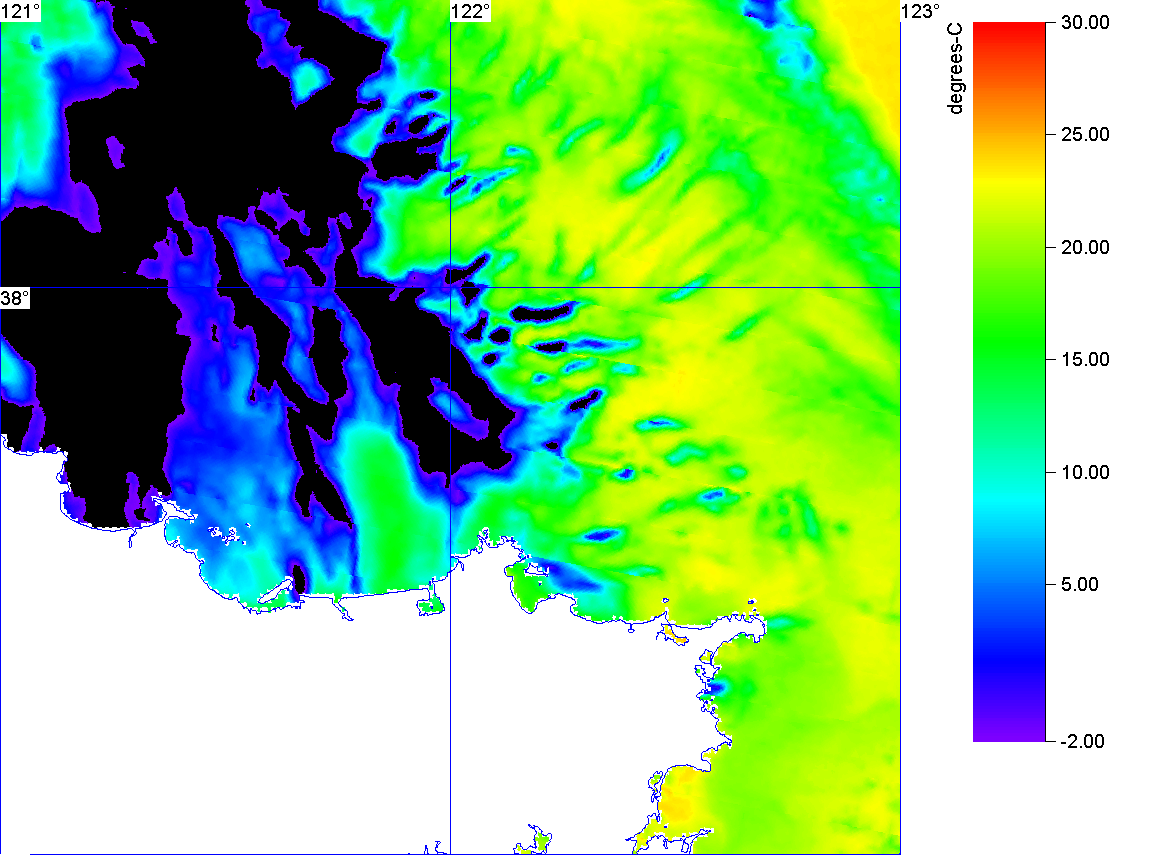Click the -2.00 colorbar value
Screen dimensions: 1166x855
[1082, 741]
